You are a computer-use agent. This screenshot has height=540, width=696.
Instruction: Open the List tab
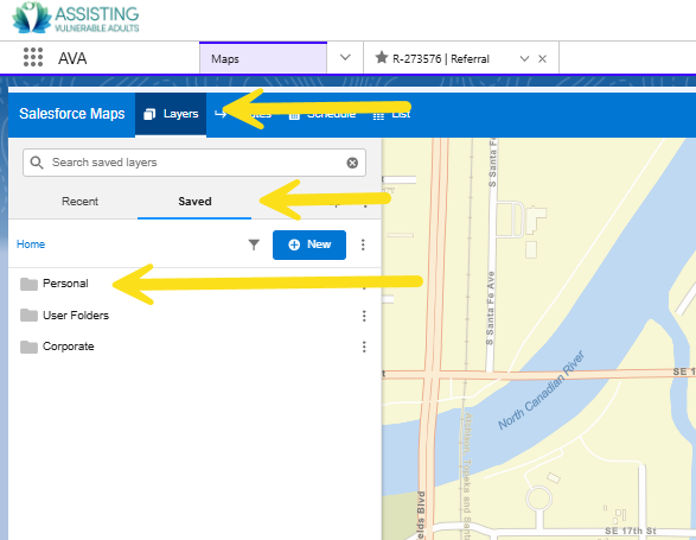pyautogui.click(x=392, y=114)
